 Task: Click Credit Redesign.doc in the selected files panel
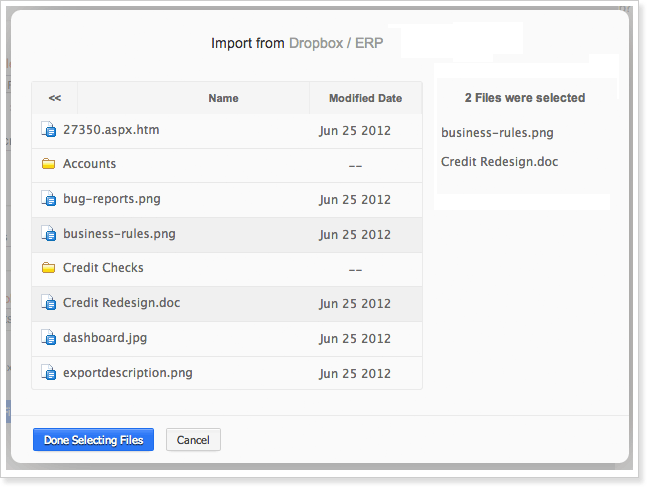500,162
